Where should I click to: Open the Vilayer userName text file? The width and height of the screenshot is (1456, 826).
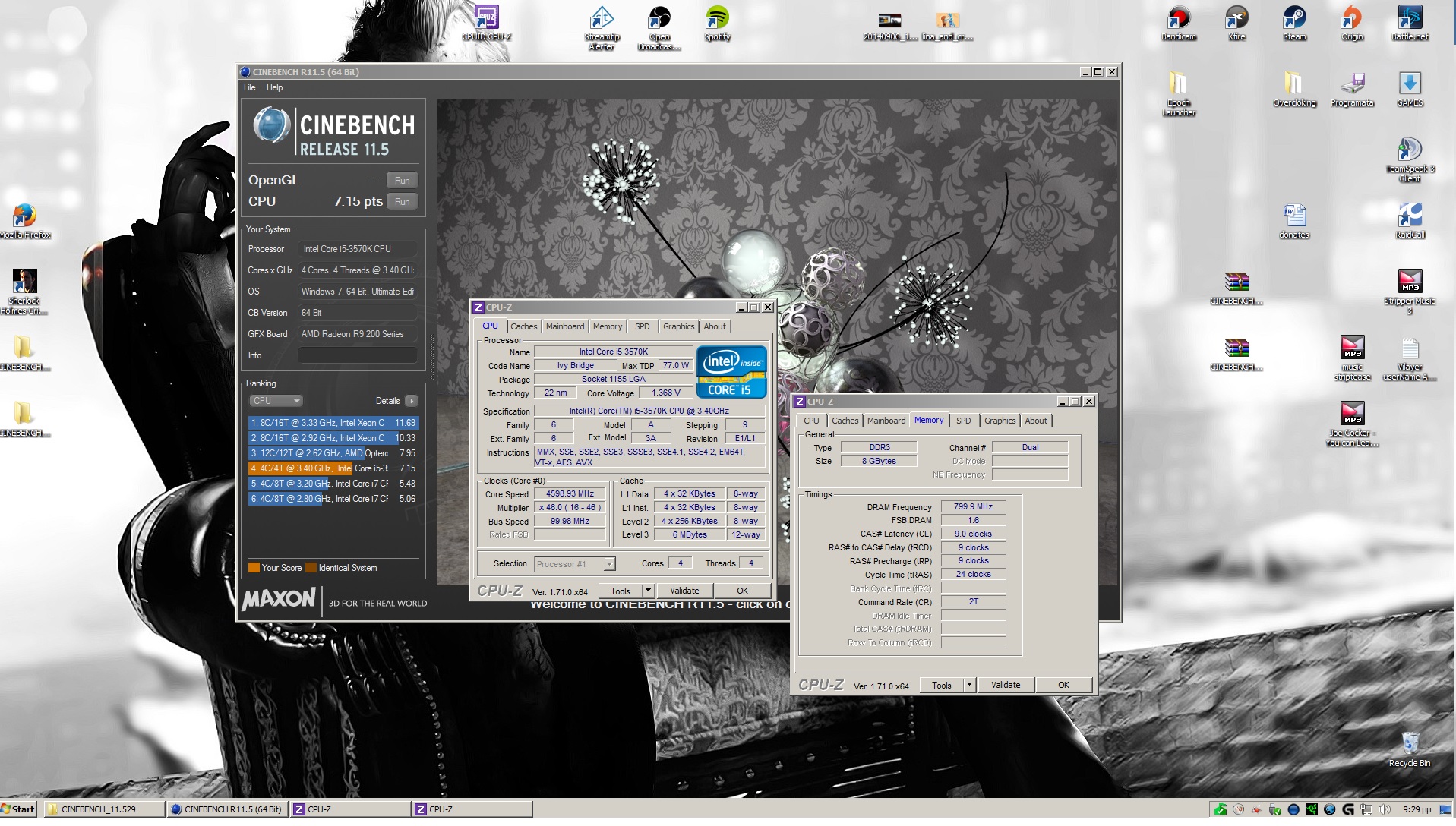(x=1410, y=358)
